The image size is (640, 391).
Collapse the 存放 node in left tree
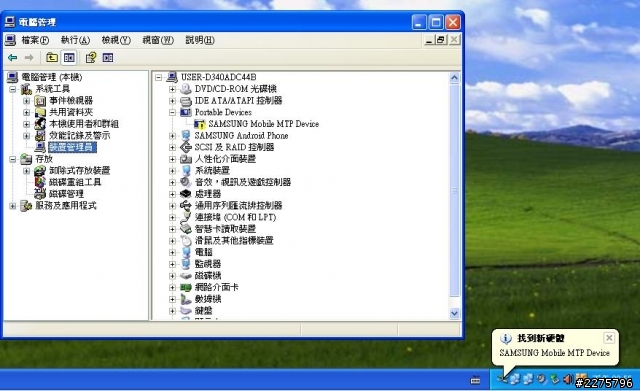tap(13, 159)
